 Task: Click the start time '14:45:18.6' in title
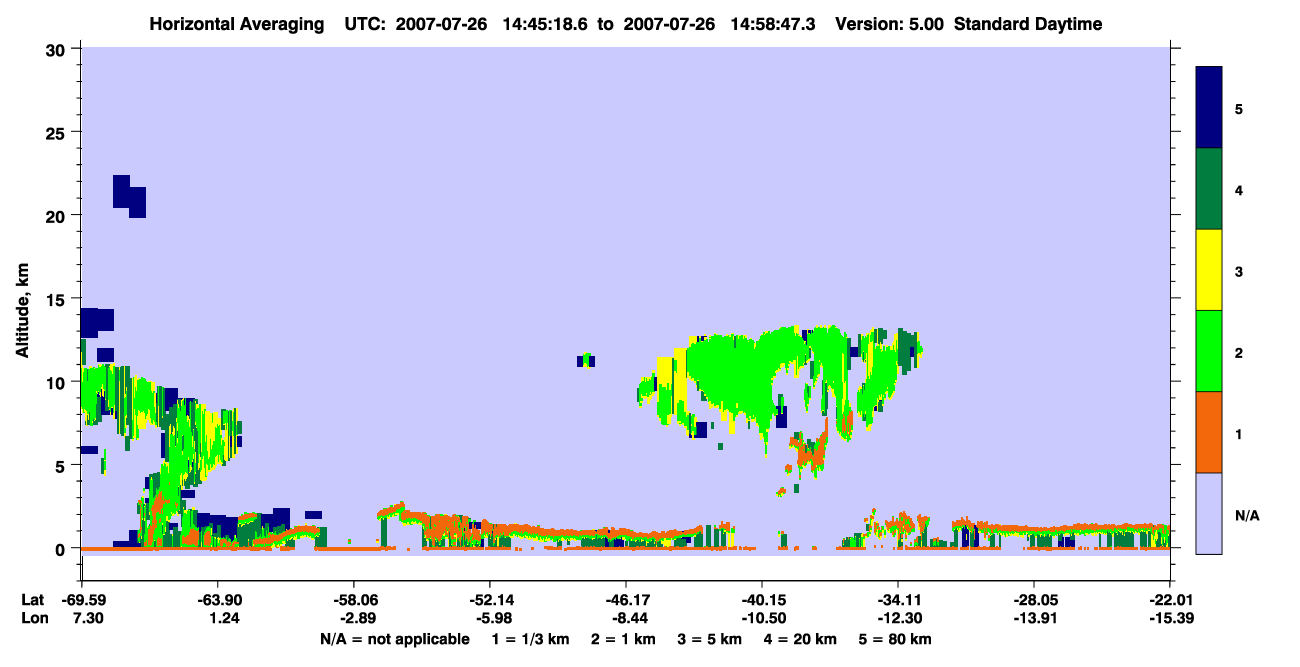pos(546,24)
